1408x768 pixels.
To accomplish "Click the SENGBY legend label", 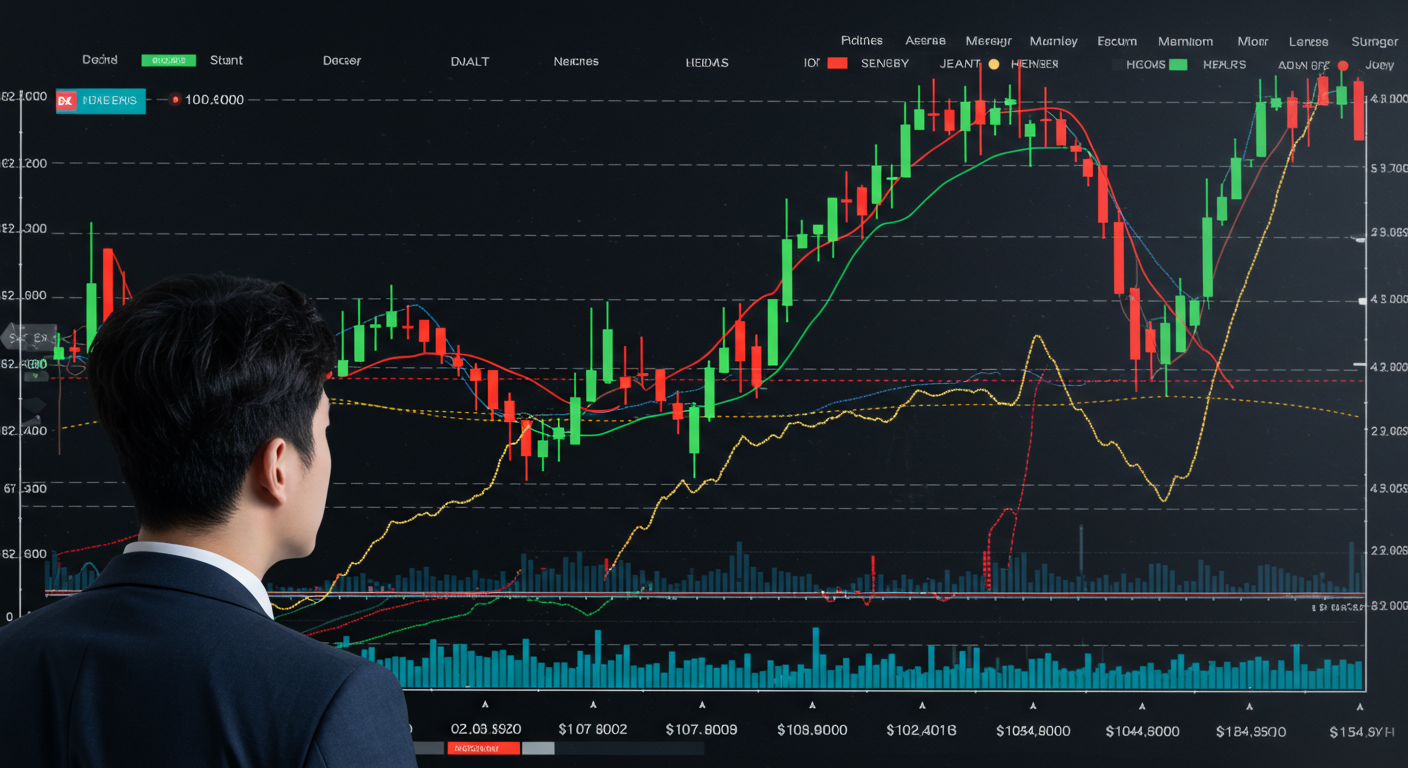I will coord(885,64).
